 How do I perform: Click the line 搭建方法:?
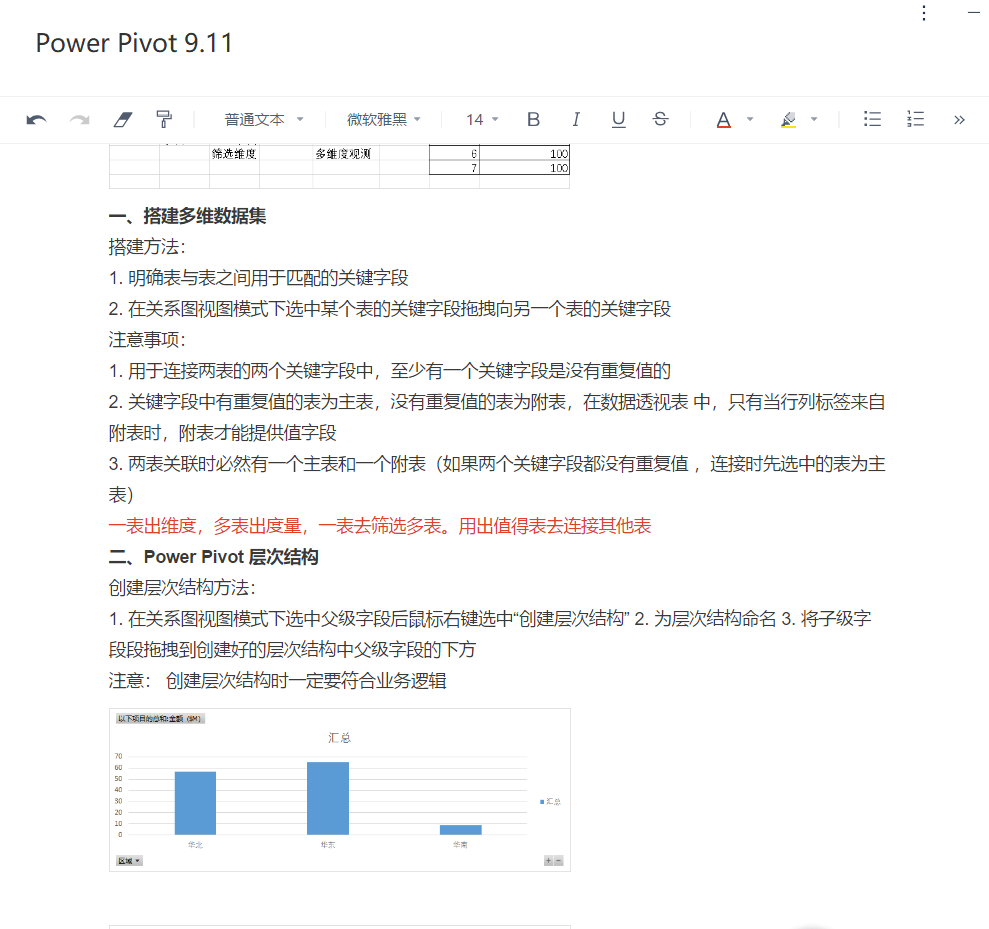147,247
